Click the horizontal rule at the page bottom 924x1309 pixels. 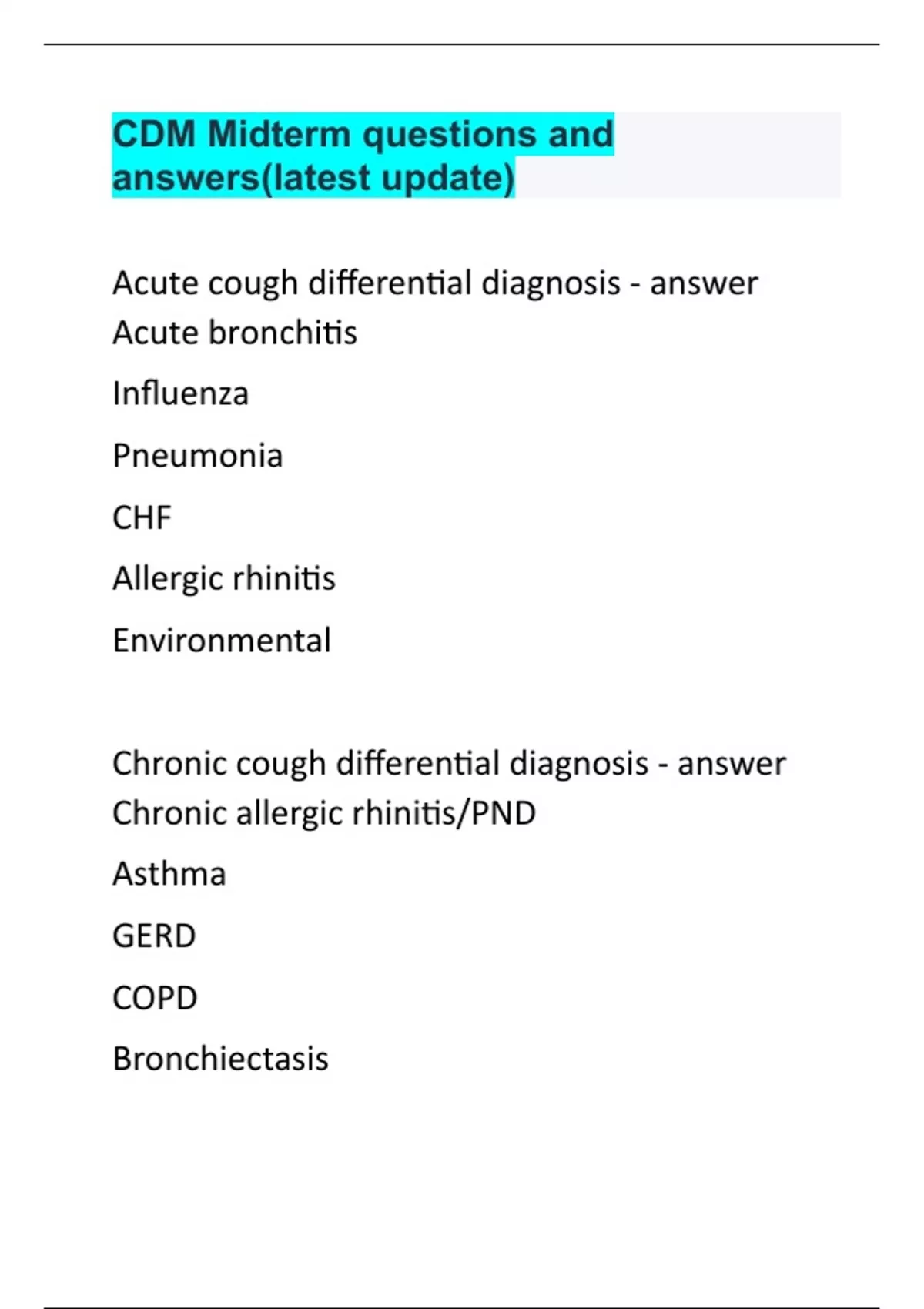pos(462,1307)
